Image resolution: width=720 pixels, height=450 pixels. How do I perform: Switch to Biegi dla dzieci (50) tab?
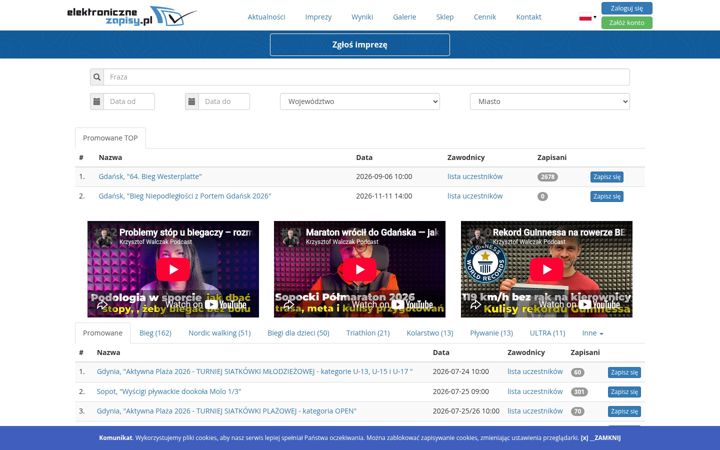[298, 333]
